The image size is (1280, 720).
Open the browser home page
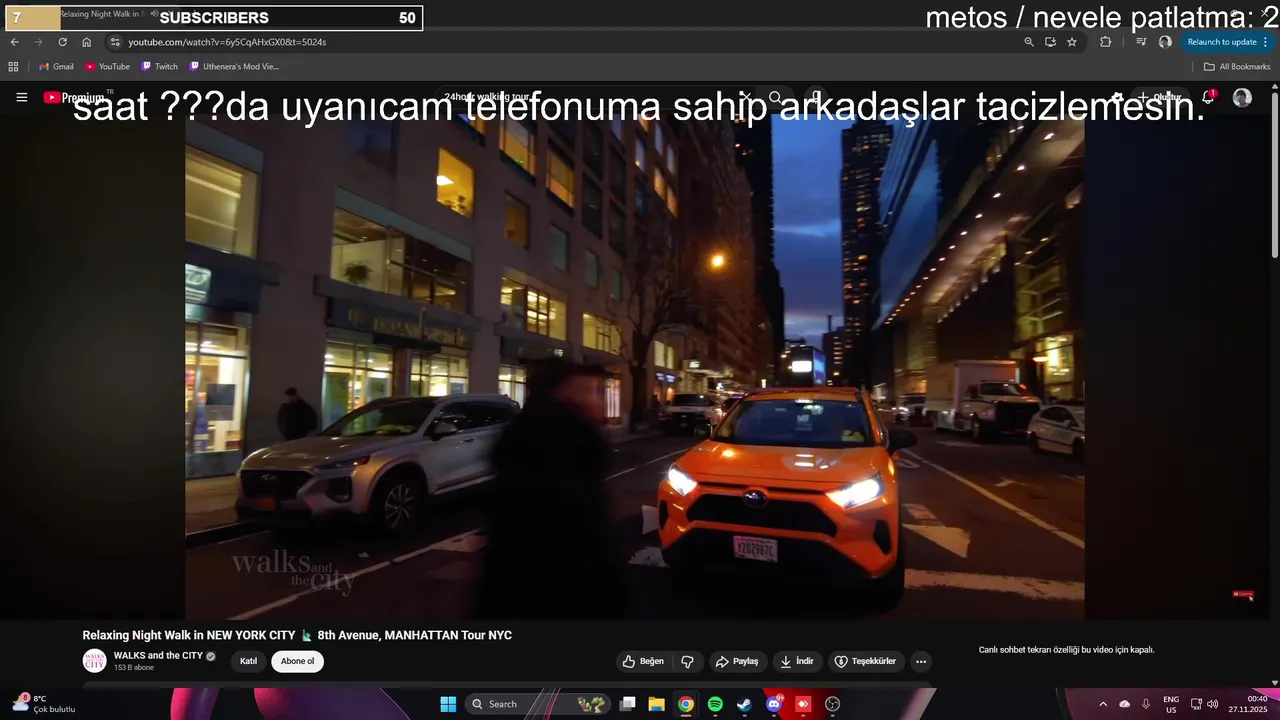coord(86,42)
